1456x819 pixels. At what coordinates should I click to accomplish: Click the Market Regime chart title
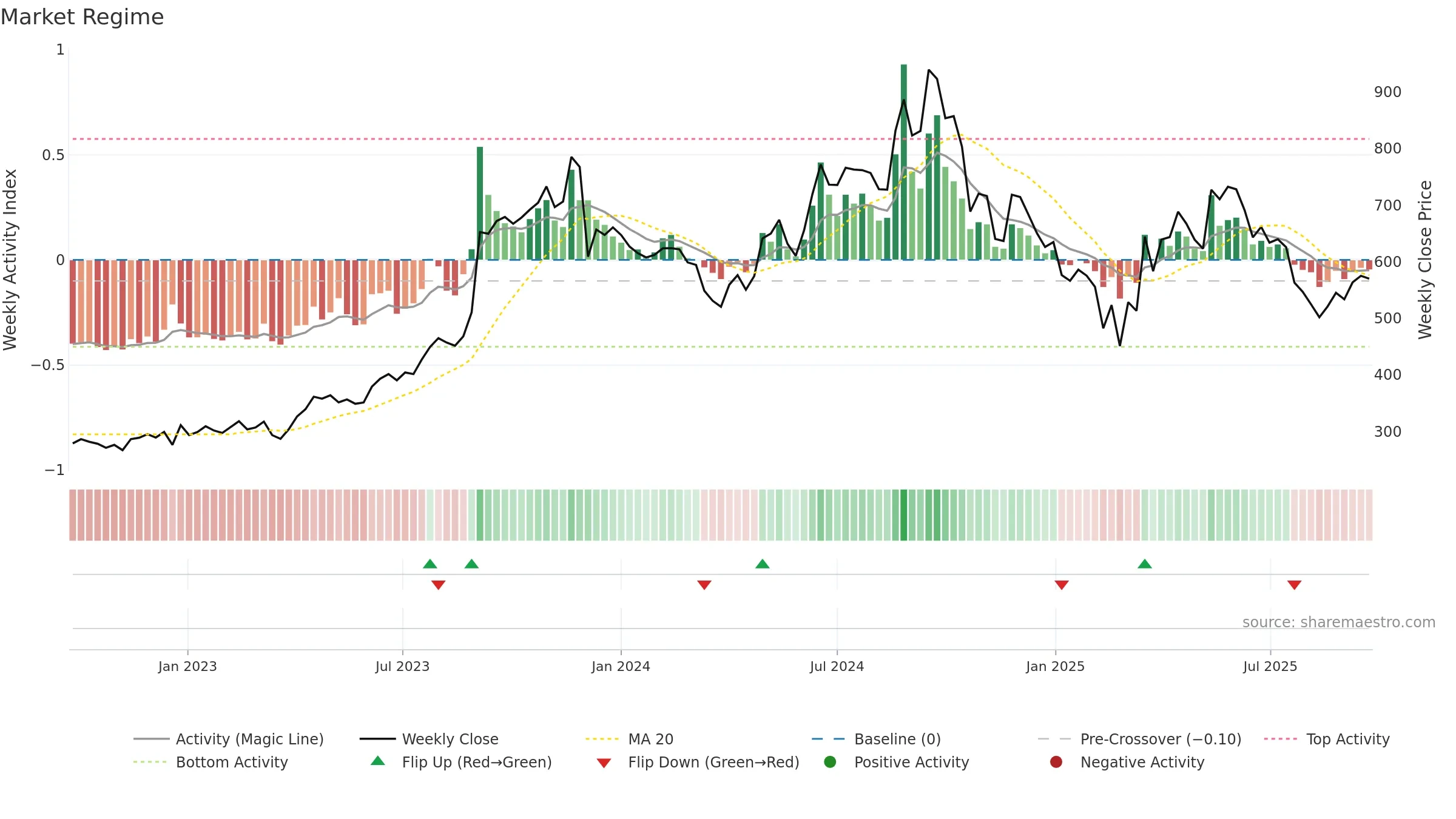(x=82, y=17)
